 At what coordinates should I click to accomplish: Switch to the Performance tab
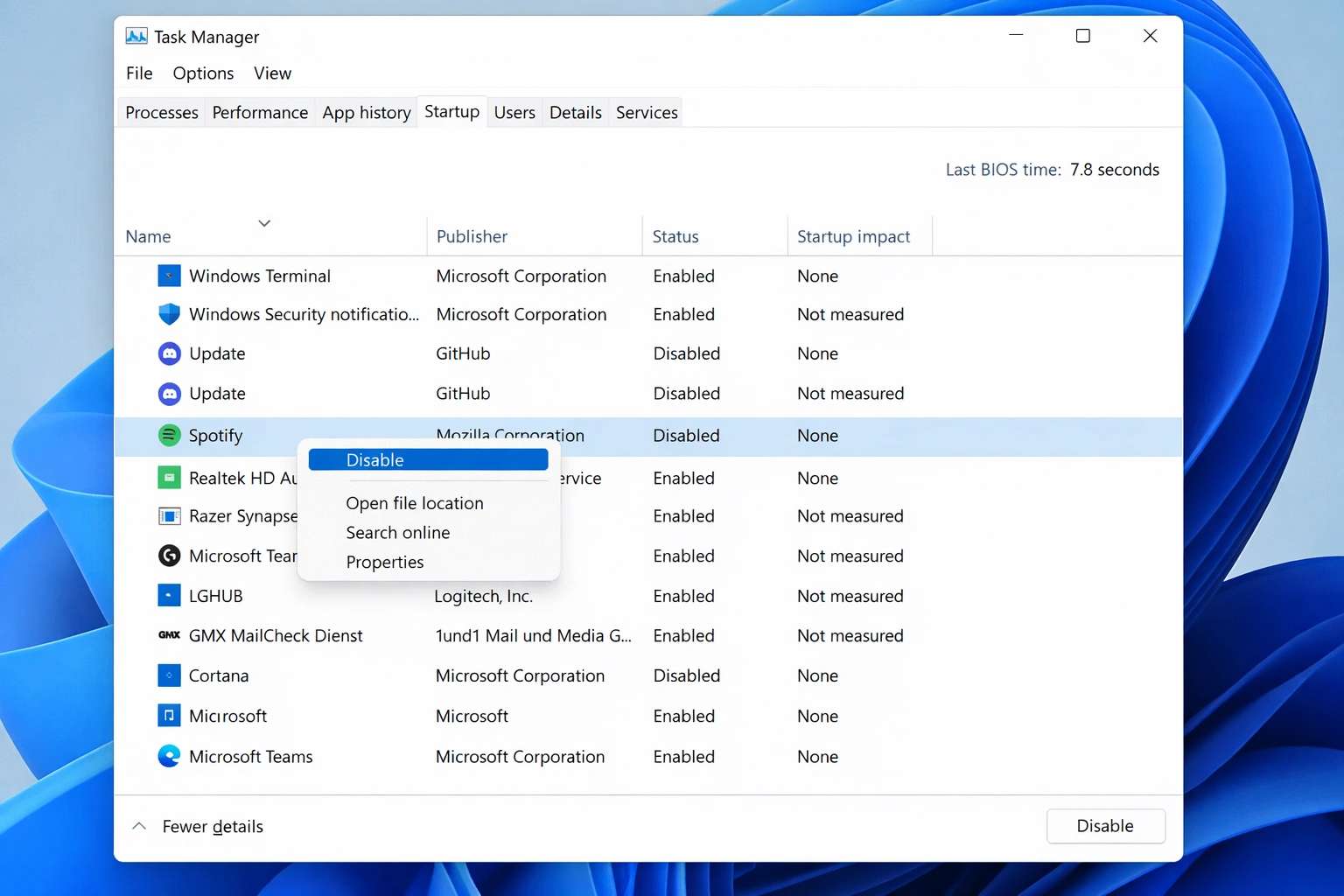(x=260, y=112)
